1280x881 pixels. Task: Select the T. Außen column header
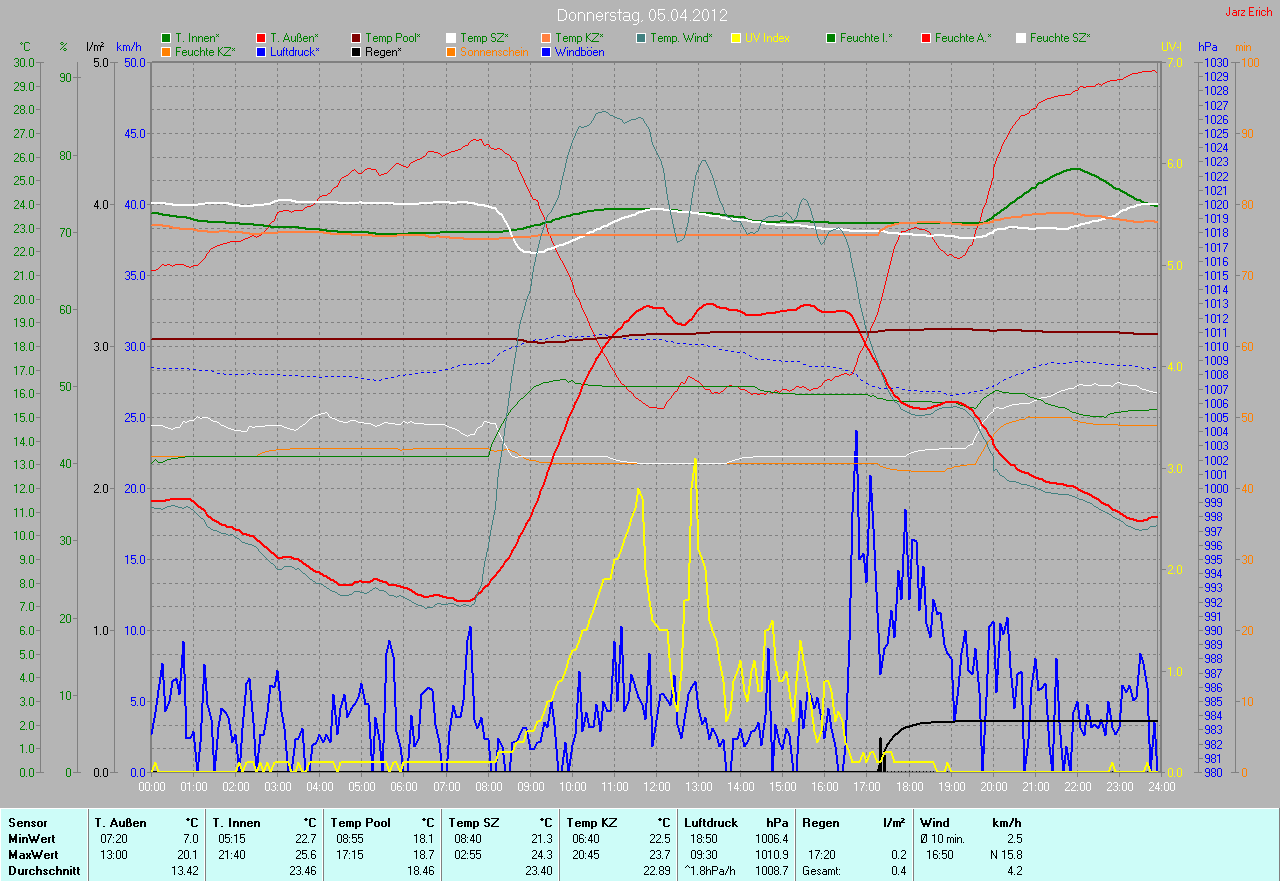point(118,822)
